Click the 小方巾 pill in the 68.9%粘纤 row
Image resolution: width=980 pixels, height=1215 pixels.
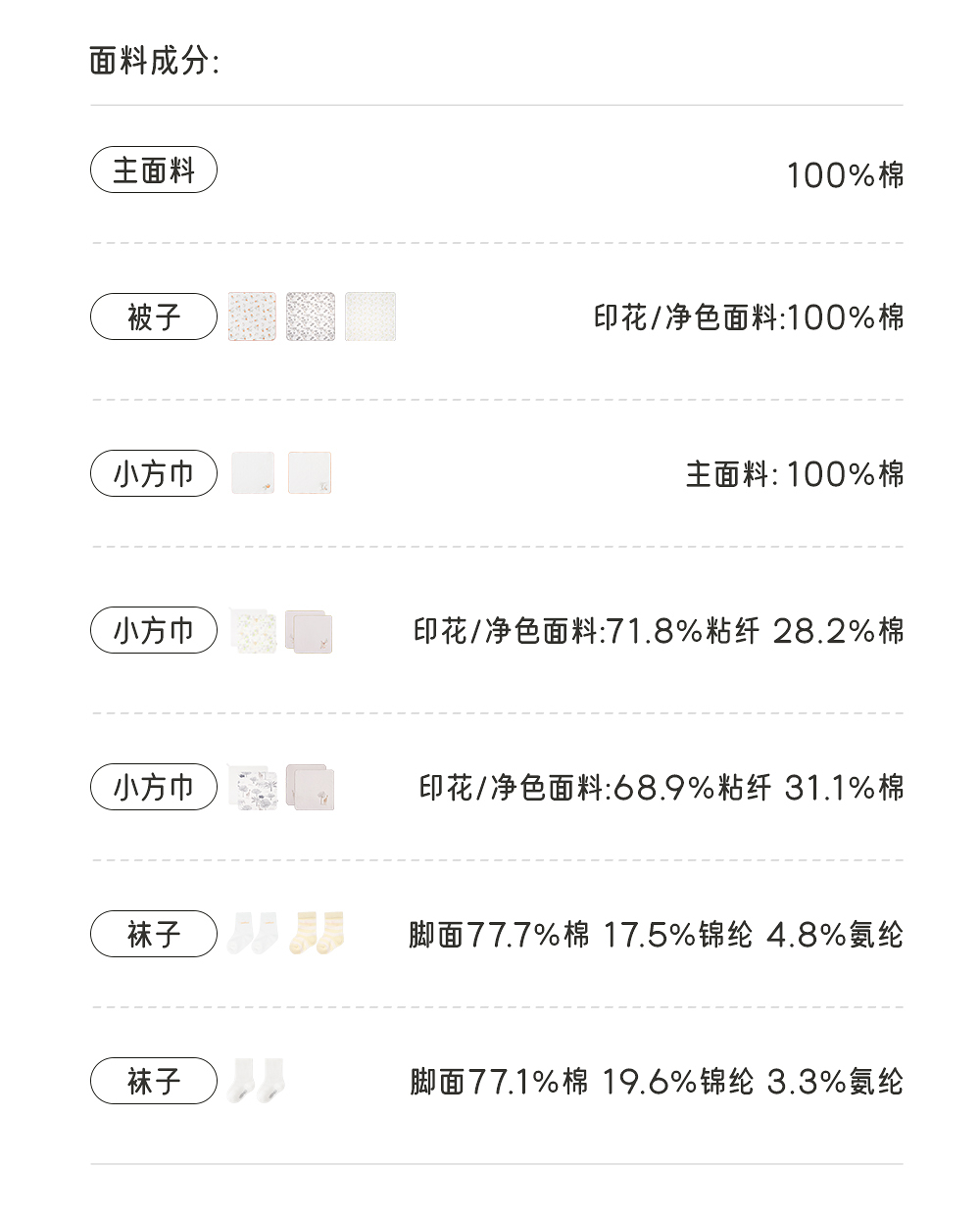154,788
